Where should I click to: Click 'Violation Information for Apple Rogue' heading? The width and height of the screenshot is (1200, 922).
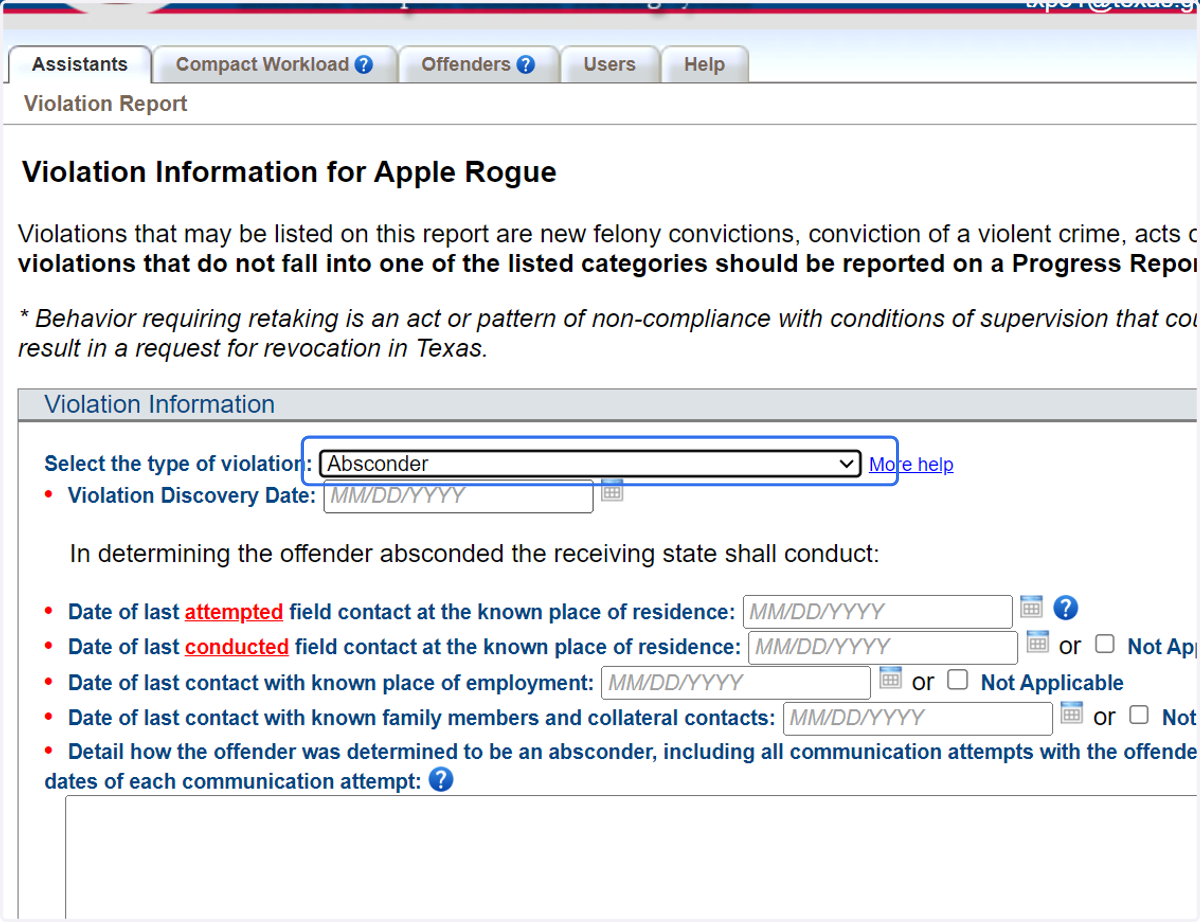tap(289, 172)
